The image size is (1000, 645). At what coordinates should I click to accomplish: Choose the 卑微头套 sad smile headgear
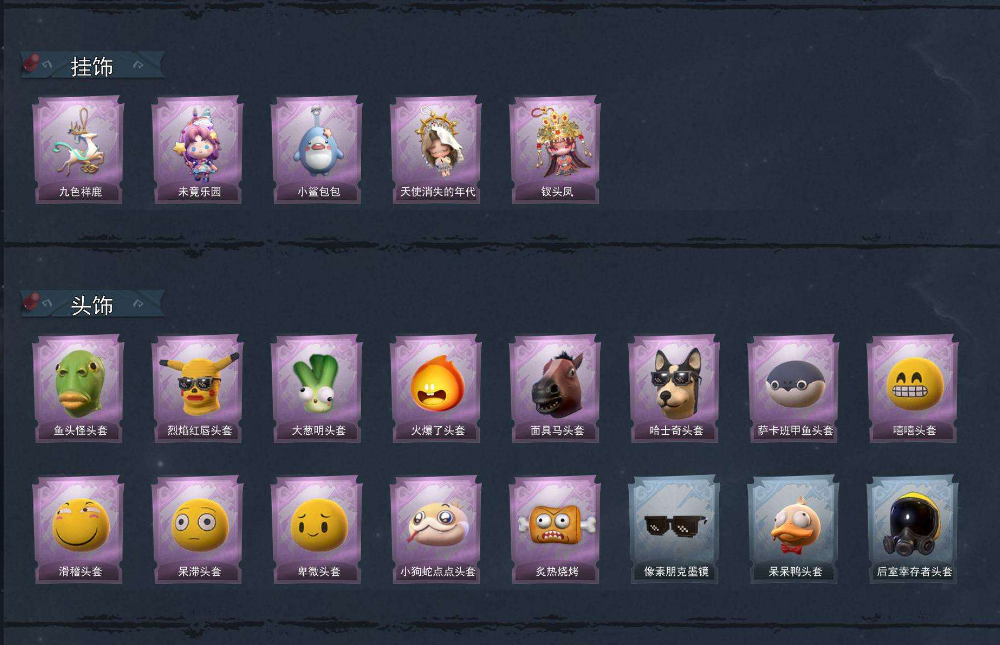tap(317, 530)
